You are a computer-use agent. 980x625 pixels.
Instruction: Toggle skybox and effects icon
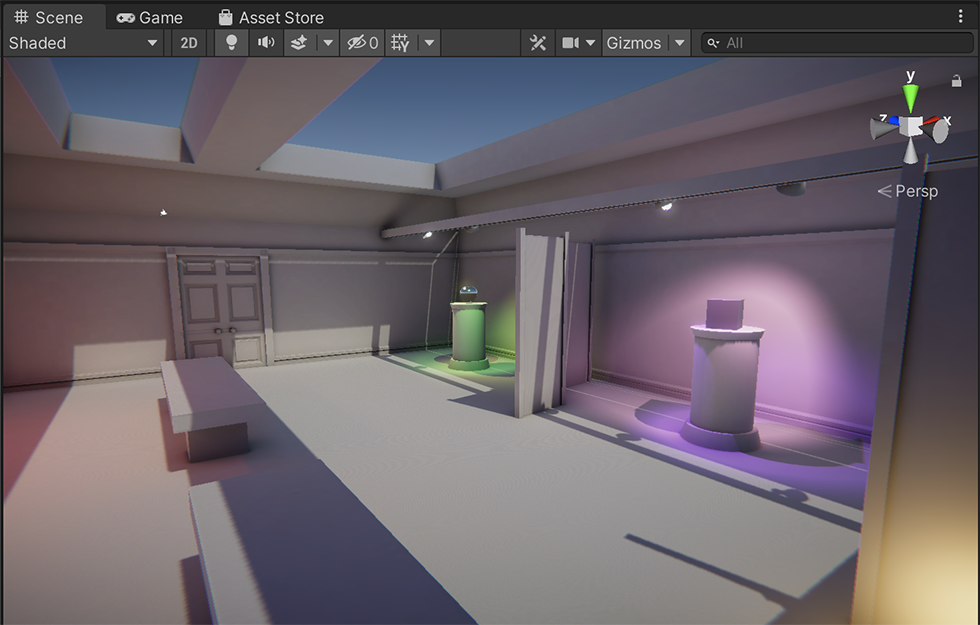298,43
